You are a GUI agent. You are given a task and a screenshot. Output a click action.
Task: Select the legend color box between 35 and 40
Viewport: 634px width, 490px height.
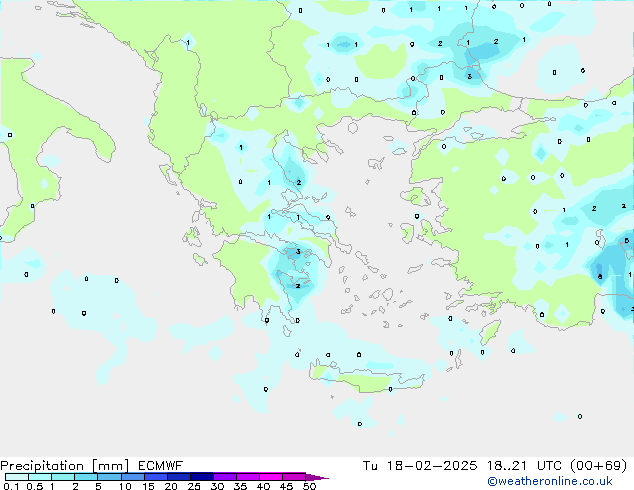click(247, 477)
